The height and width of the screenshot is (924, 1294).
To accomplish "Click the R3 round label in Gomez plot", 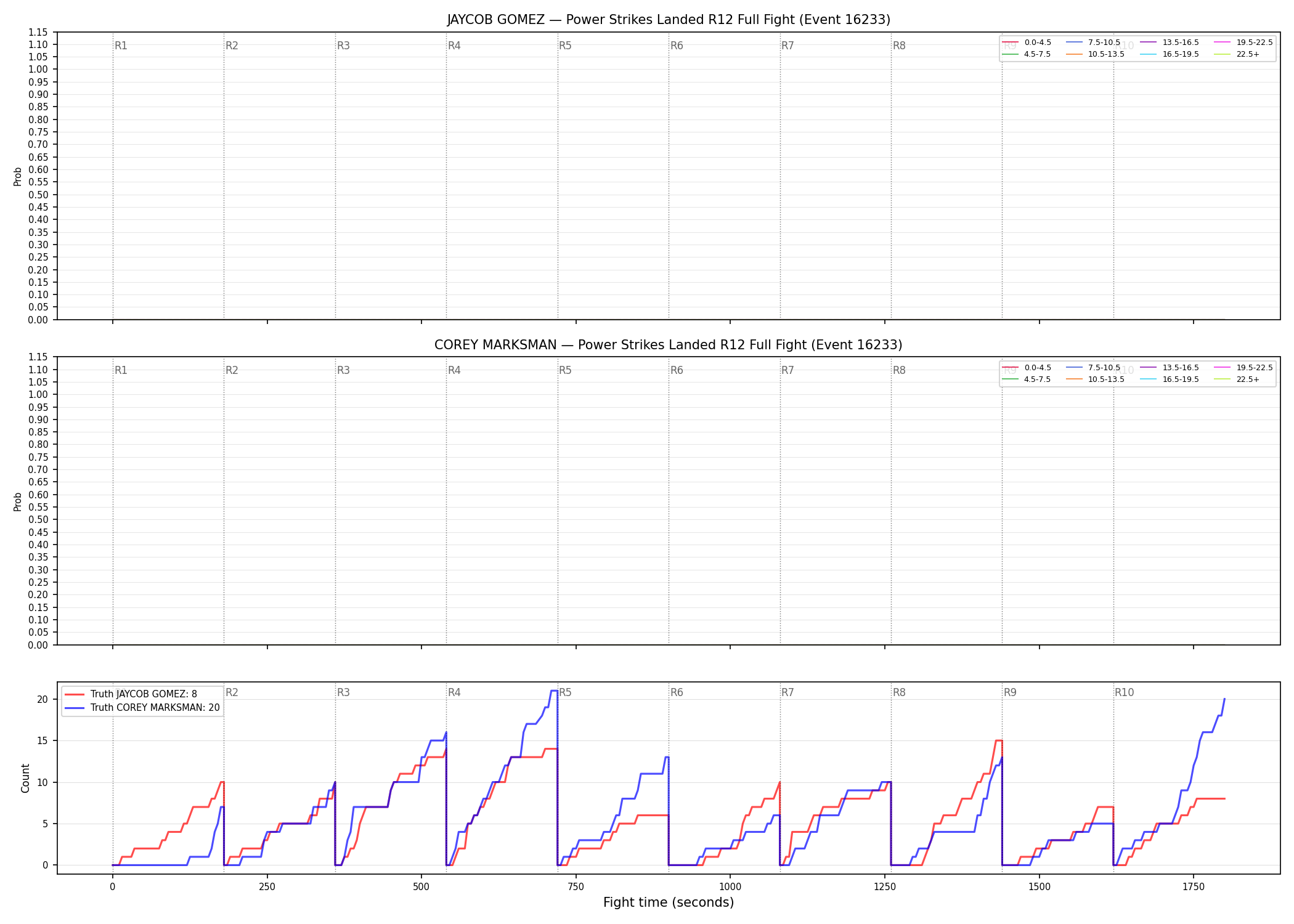I will 343,46.
